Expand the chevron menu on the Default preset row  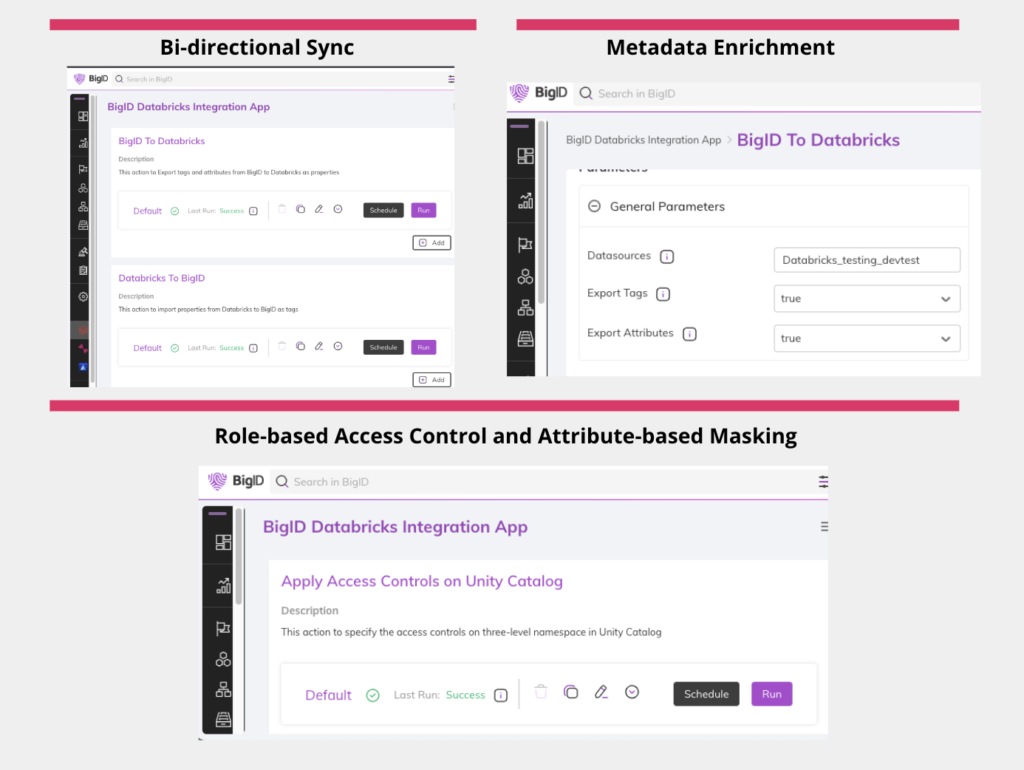coord(631,692)
